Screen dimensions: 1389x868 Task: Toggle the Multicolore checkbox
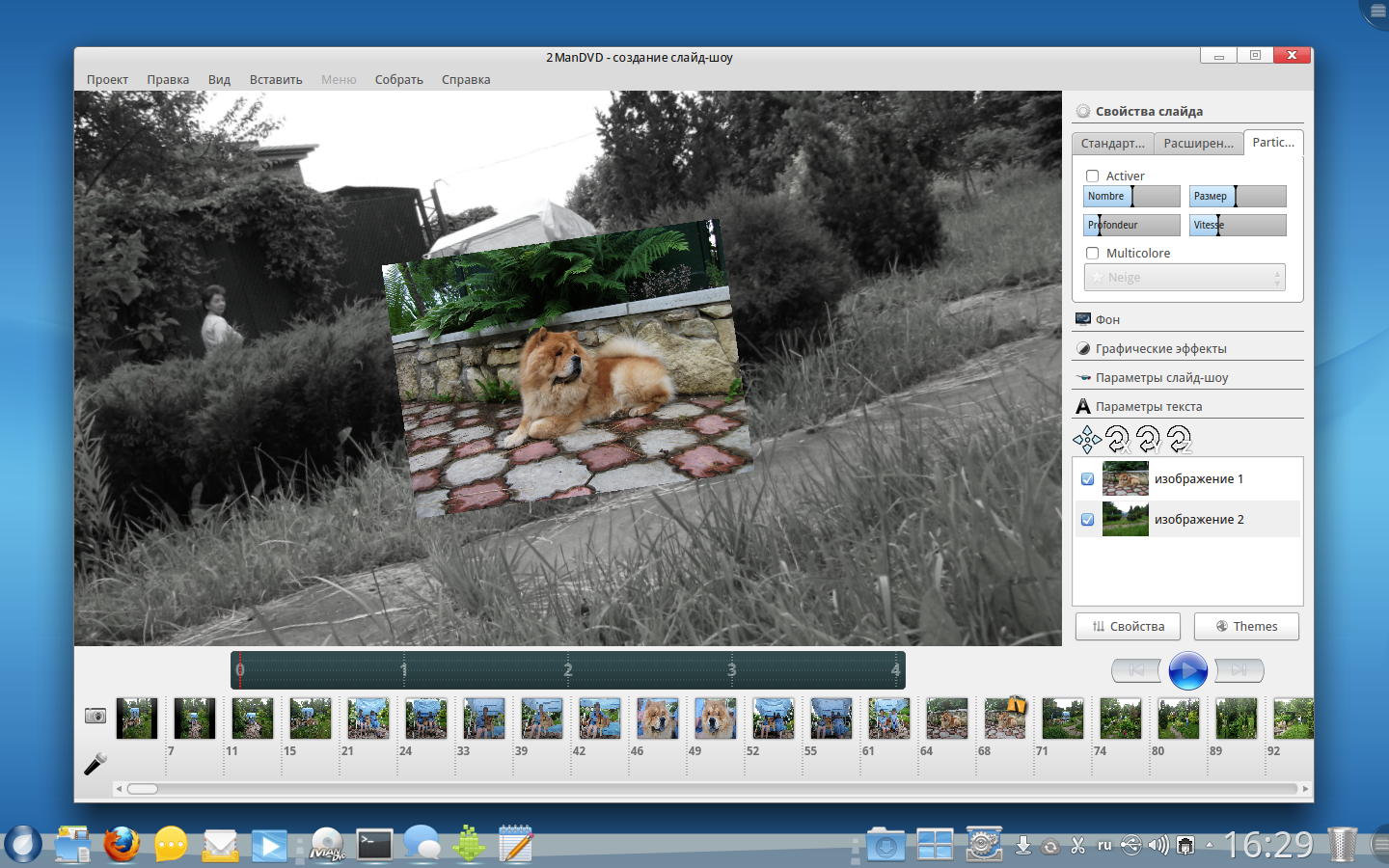click(1093, 253)
